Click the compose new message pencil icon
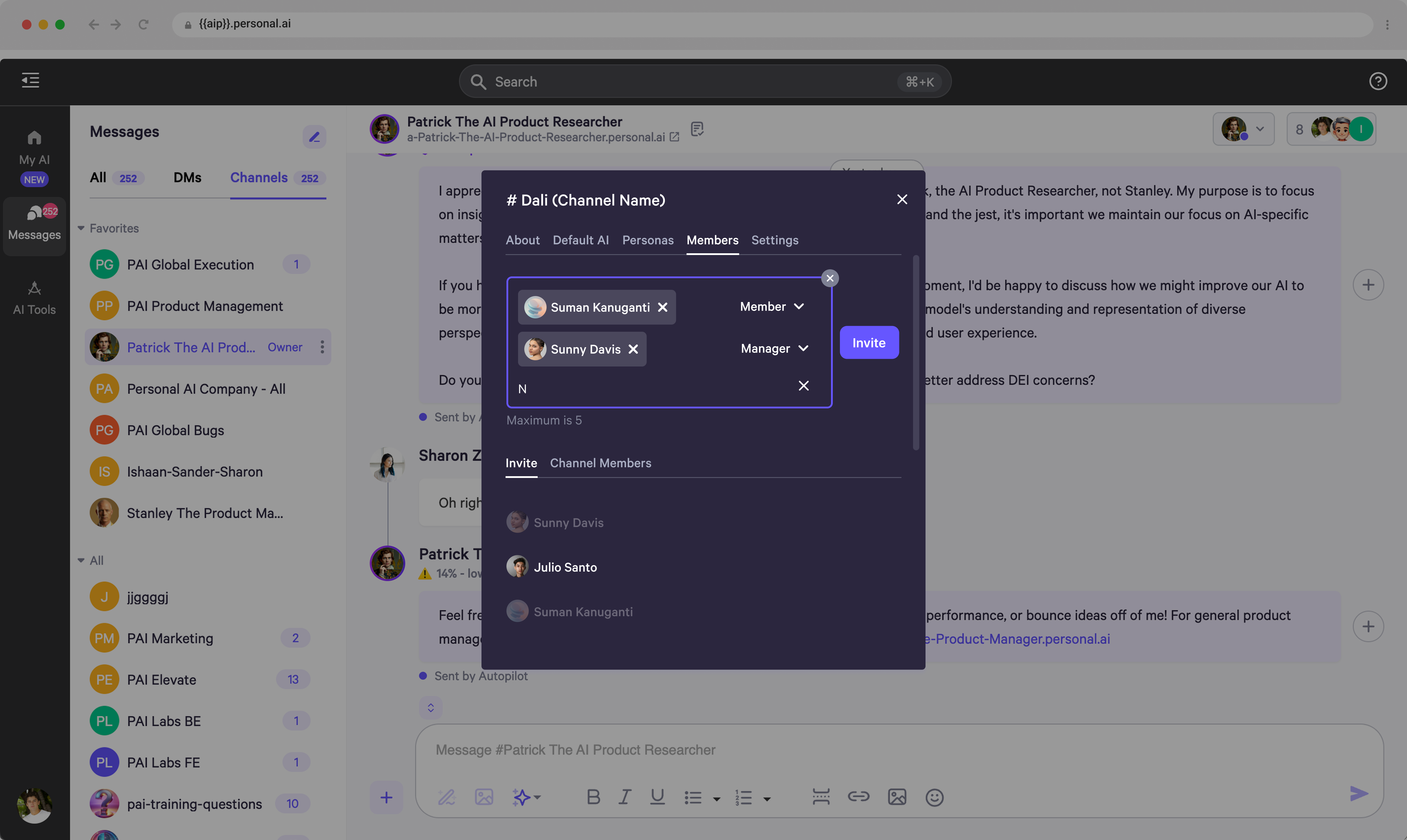The width and height of the screenshot is (1407, 840). 314,136
